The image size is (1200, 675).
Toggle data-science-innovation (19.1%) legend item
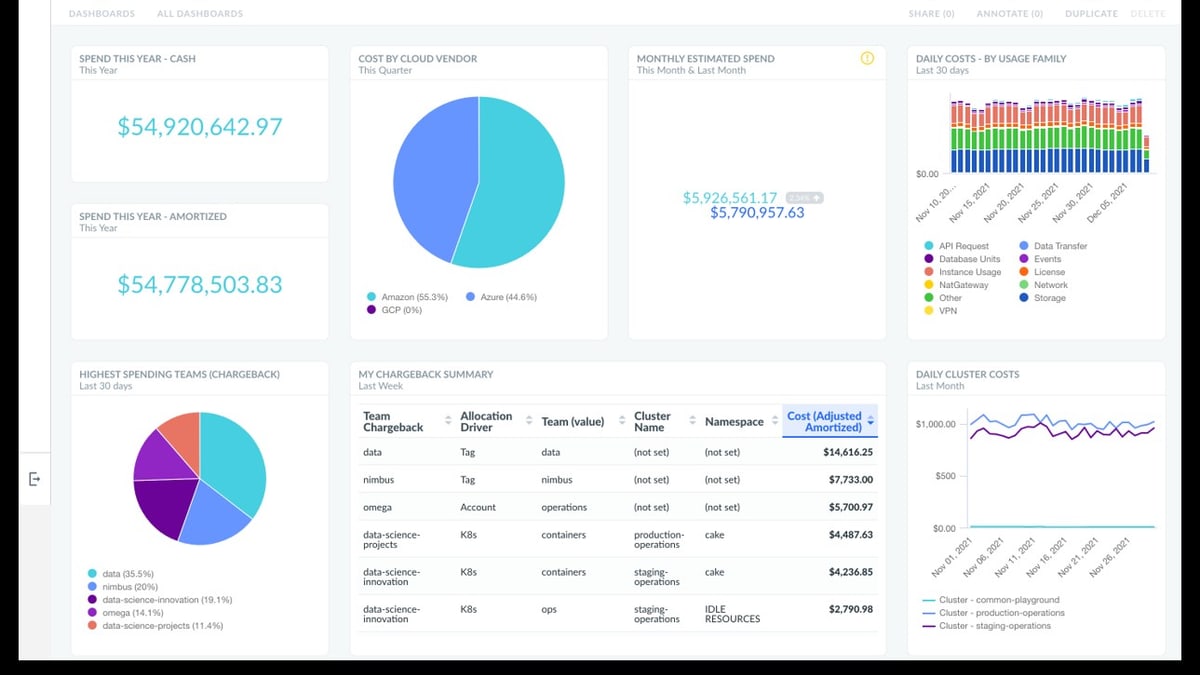coord(160,600)
